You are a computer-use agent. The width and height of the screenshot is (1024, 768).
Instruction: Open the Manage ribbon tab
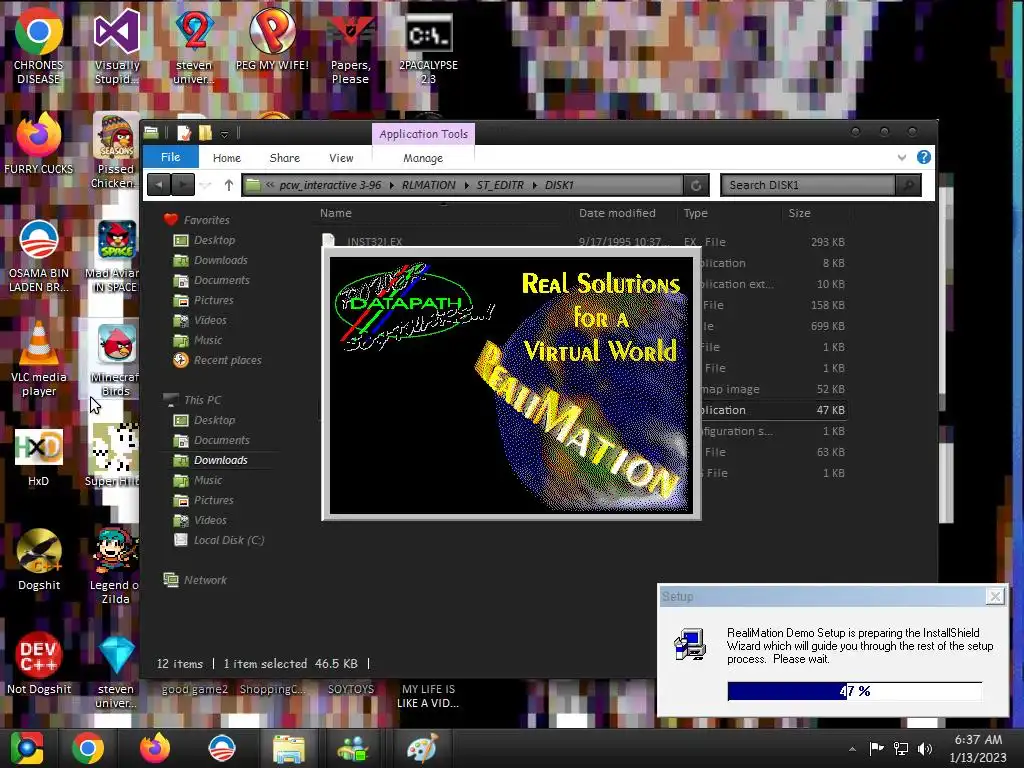[x=423, y=158]
